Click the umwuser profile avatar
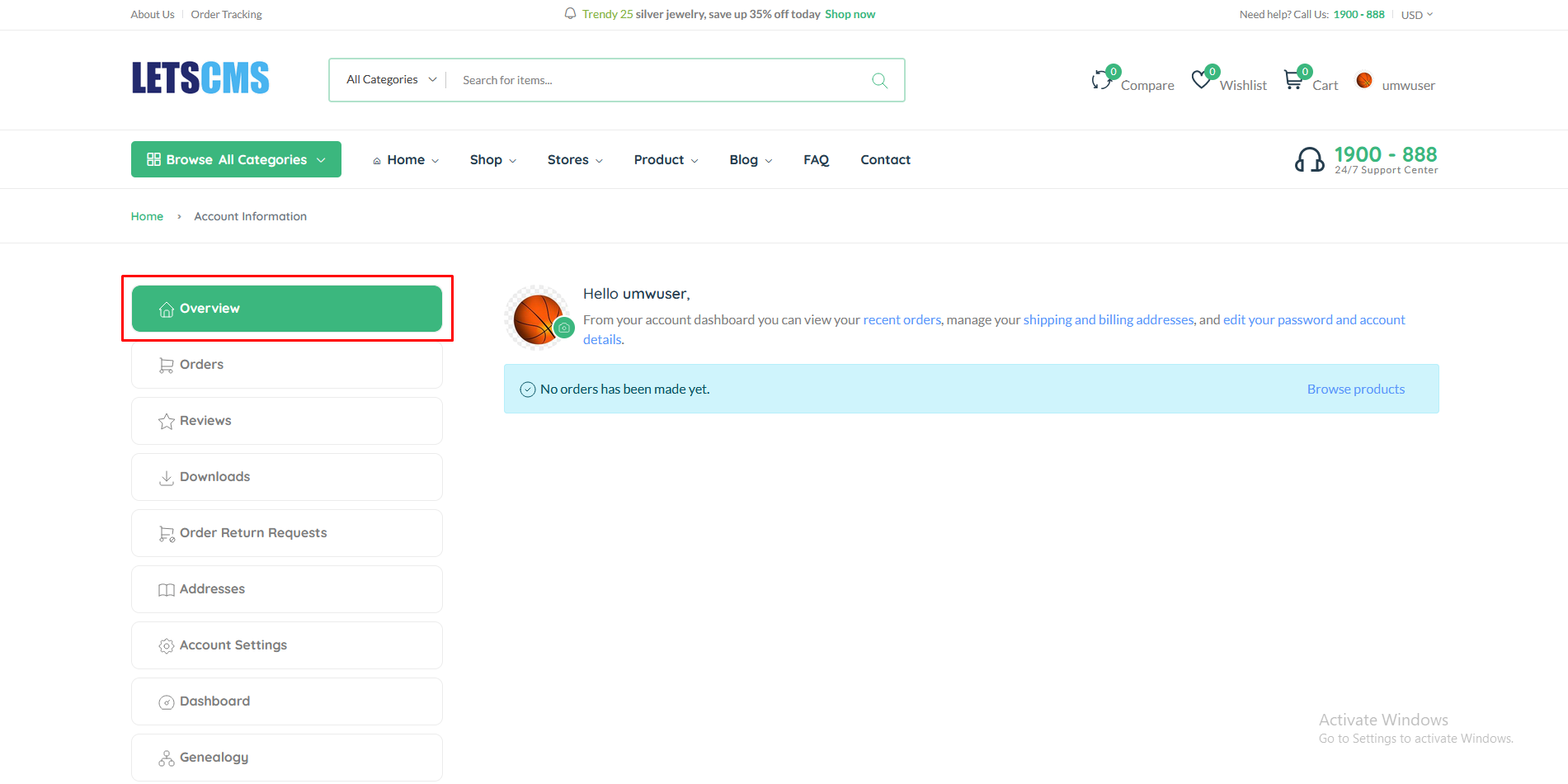The height and width of the screenshot is (784, 1568). click(1364, 80)
